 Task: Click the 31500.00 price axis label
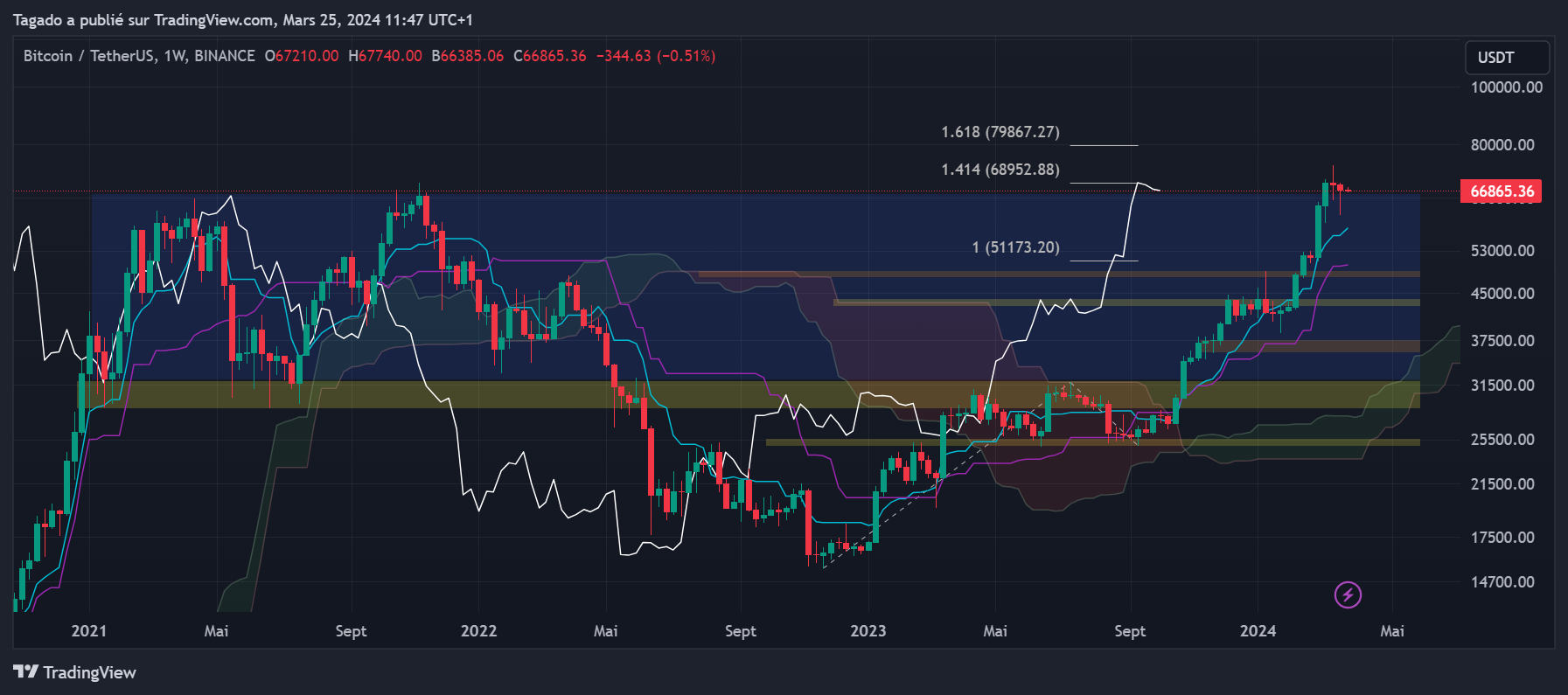[x=1502, y=386]
